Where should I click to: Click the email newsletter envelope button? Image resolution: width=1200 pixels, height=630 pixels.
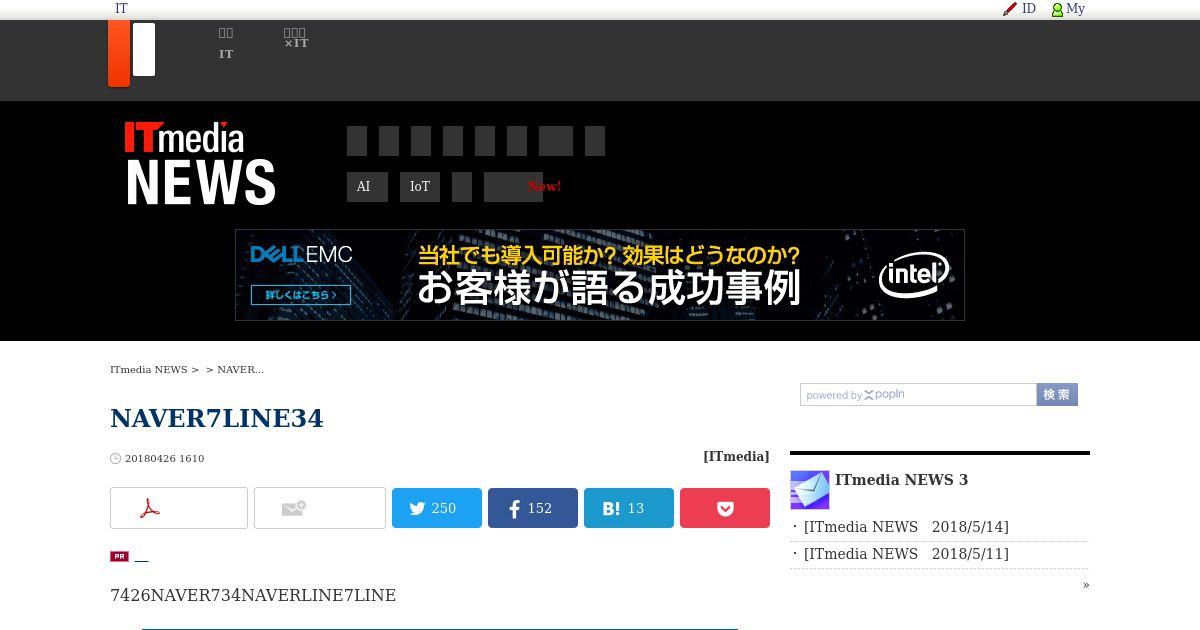[320, 508]
